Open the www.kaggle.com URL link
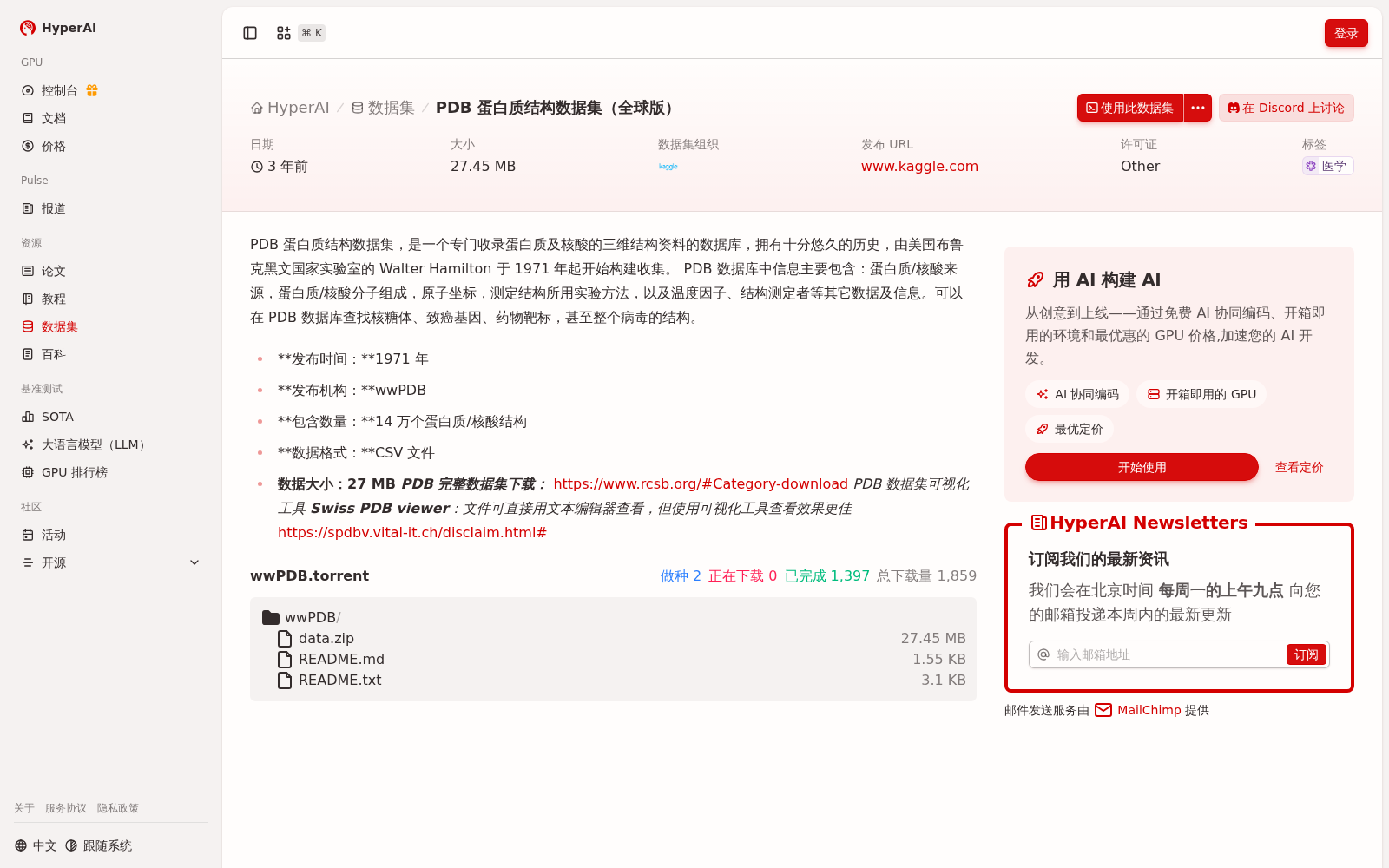This screenshot has width=1389, height=868. (919, 166)
